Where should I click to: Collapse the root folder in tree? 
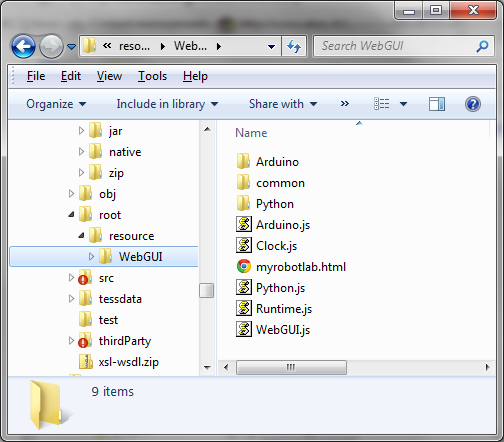71,215
